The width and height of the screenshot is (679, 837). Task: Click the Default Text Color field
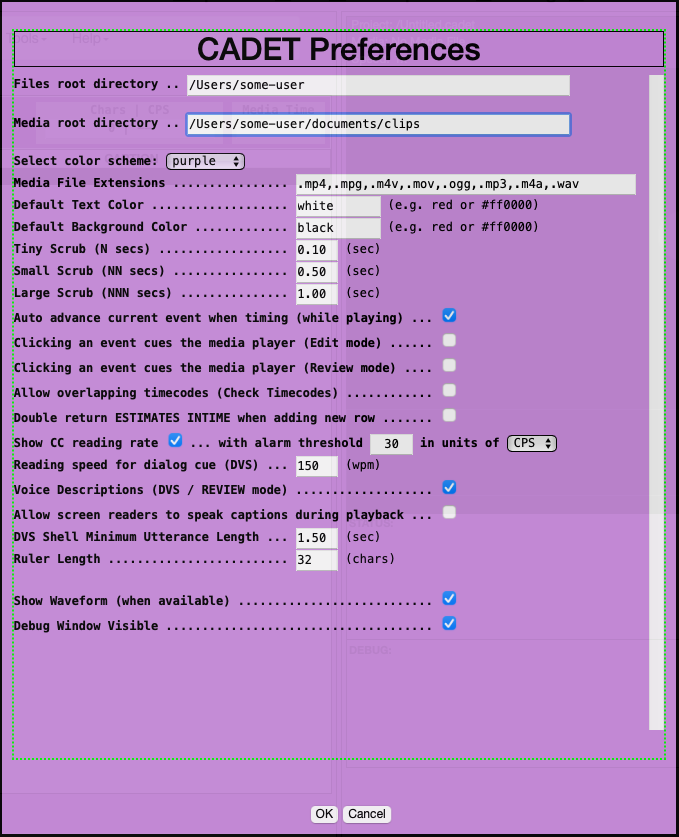pos(338,206)
